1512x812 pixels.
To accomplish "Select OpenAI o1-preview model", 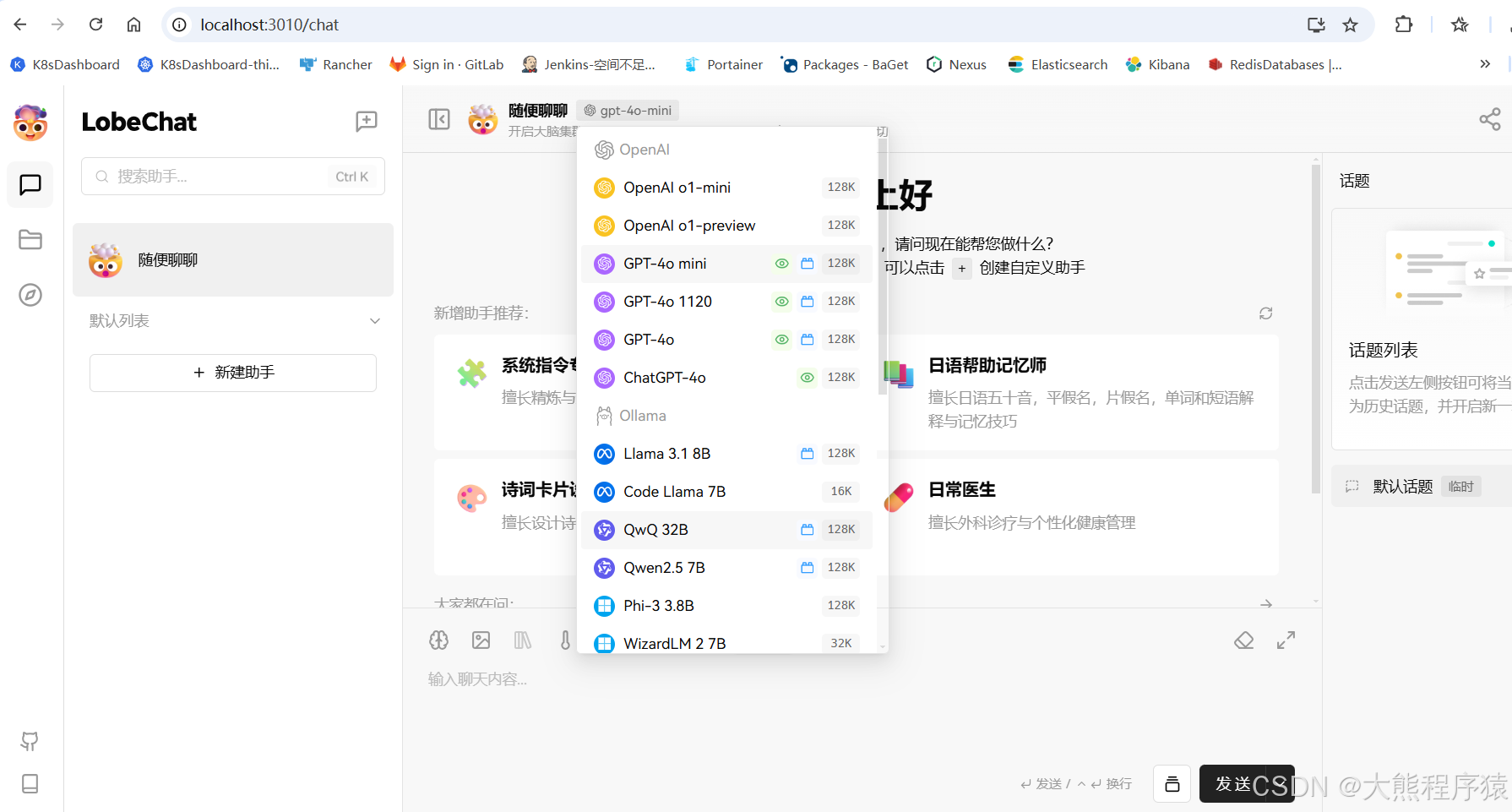I will click(x=726, y=226).
